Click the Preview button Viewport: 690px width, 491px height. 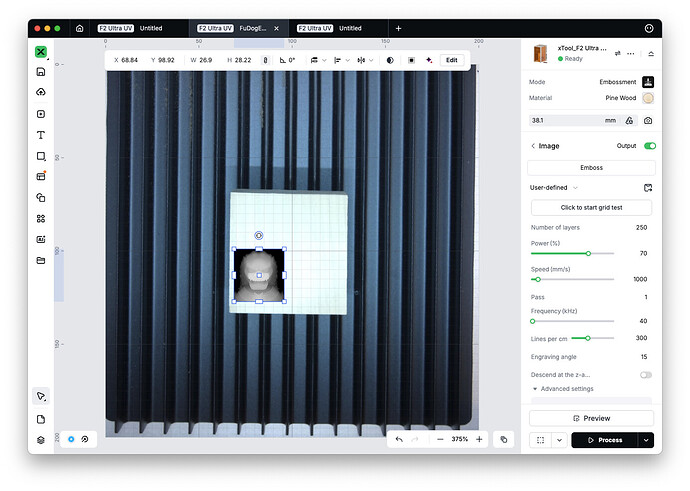591,418
